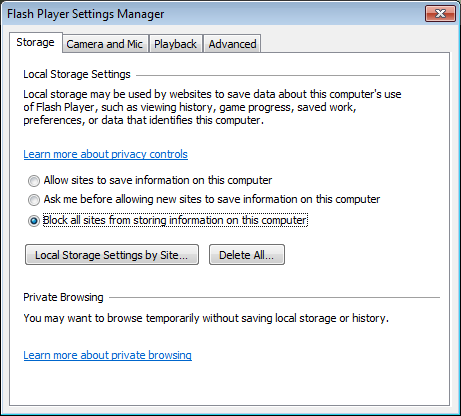Open Learn more about privacy controls link
Image resolution: width=461 pixels, height=416 pixels.
click(106, 154)
